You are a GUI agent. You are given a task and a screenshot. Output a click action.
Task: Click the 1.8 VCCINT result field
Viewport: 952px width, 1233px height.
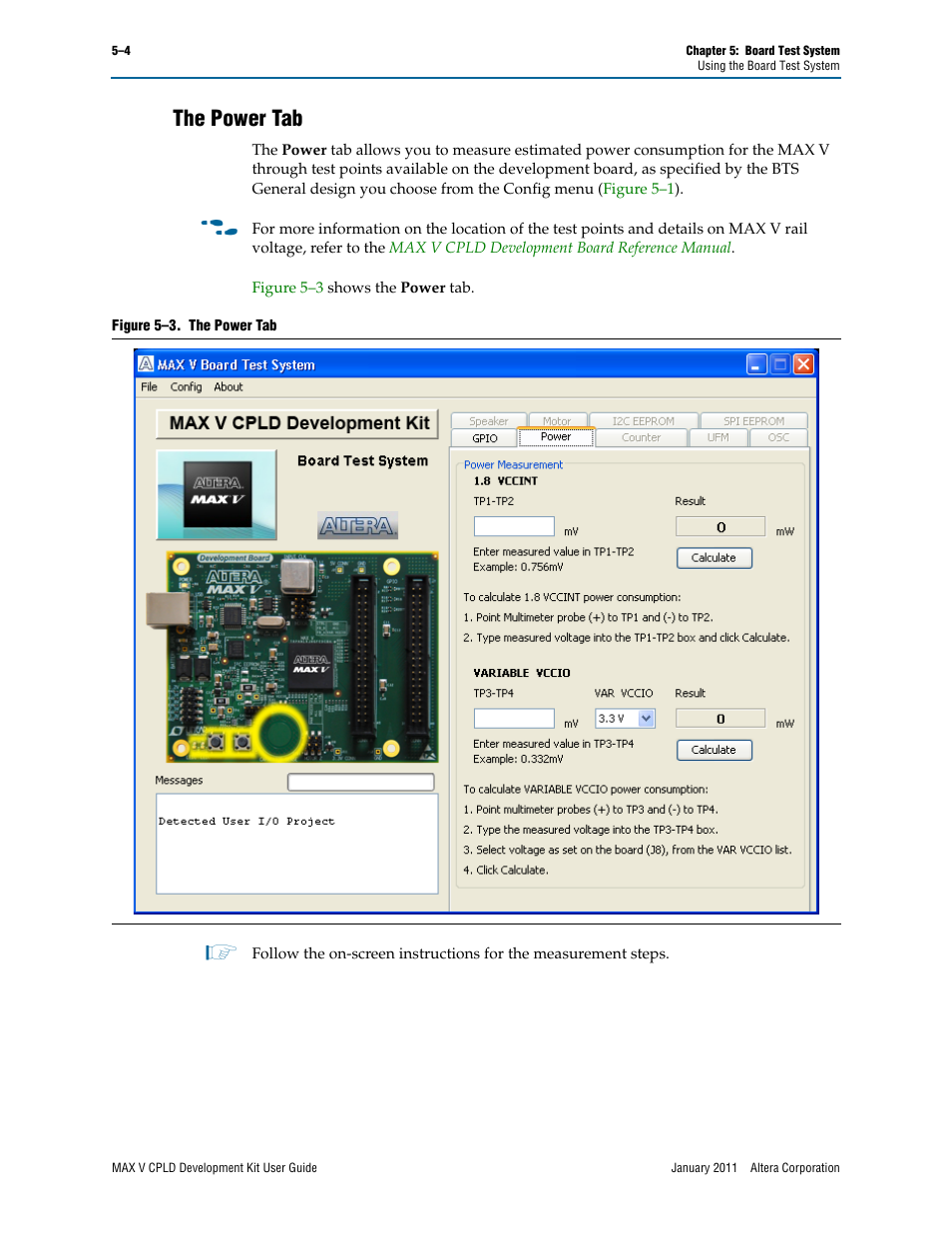pyautogui.click(x=720, y=526)
